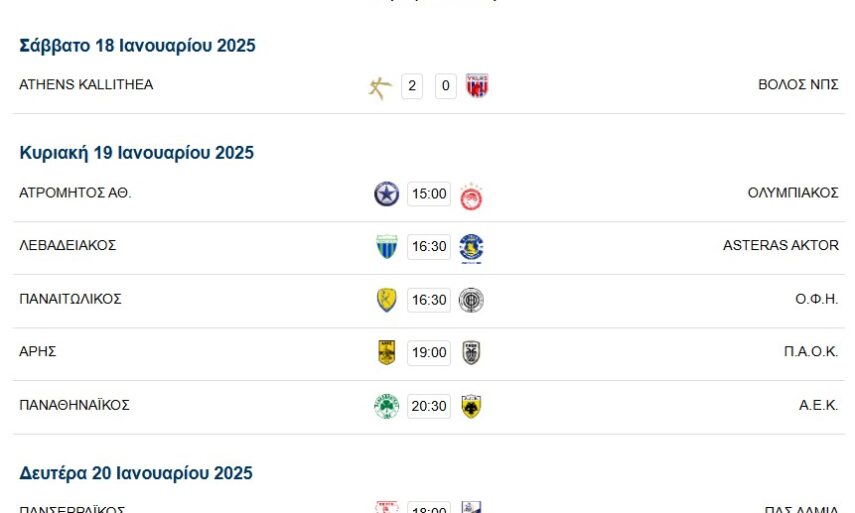
Task: Open the ΠΑΝΑΘΗΝΑΪΚΟΣ team link
Action: [75, 405]
